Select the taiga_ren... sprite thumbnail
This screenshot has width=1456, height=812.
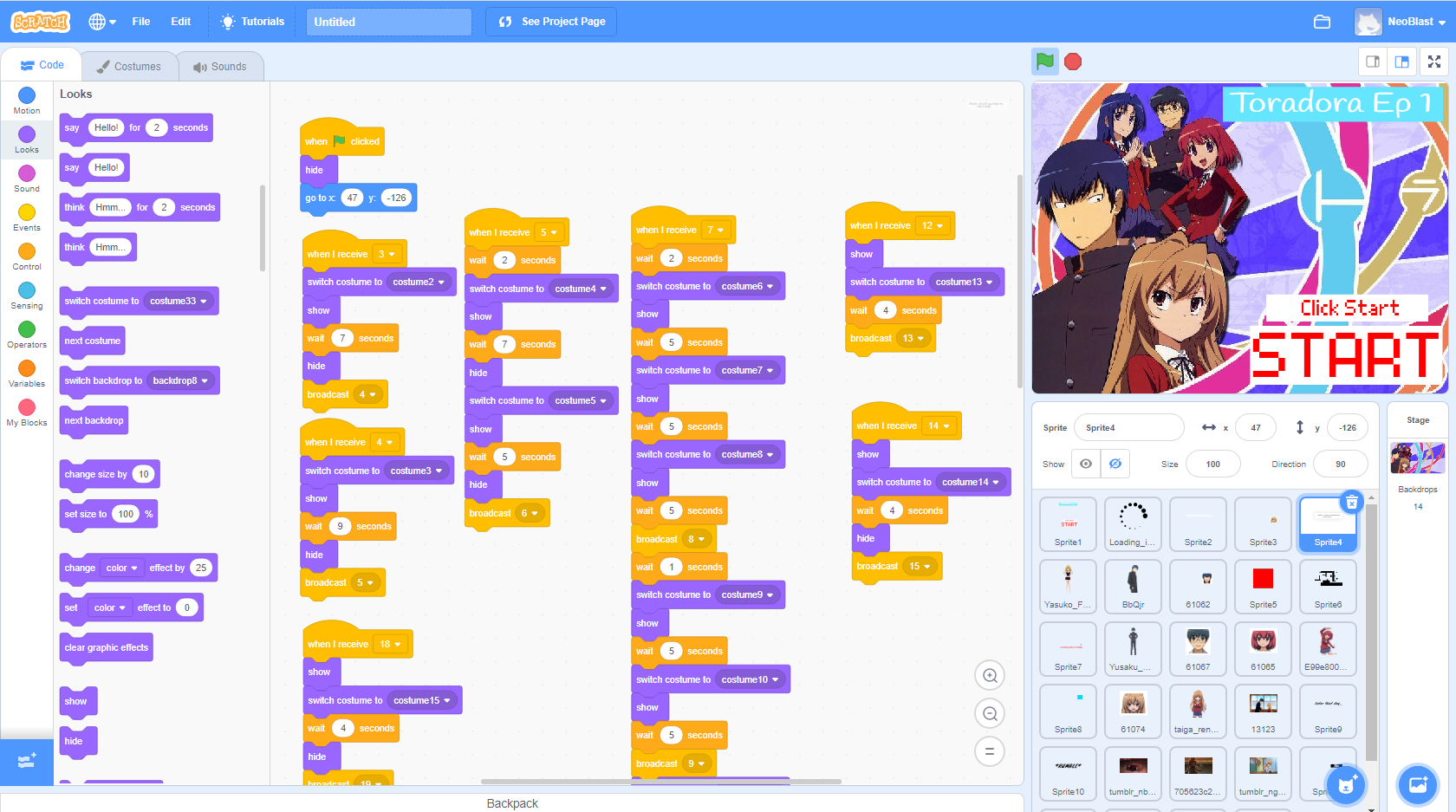pos(1198,711)
